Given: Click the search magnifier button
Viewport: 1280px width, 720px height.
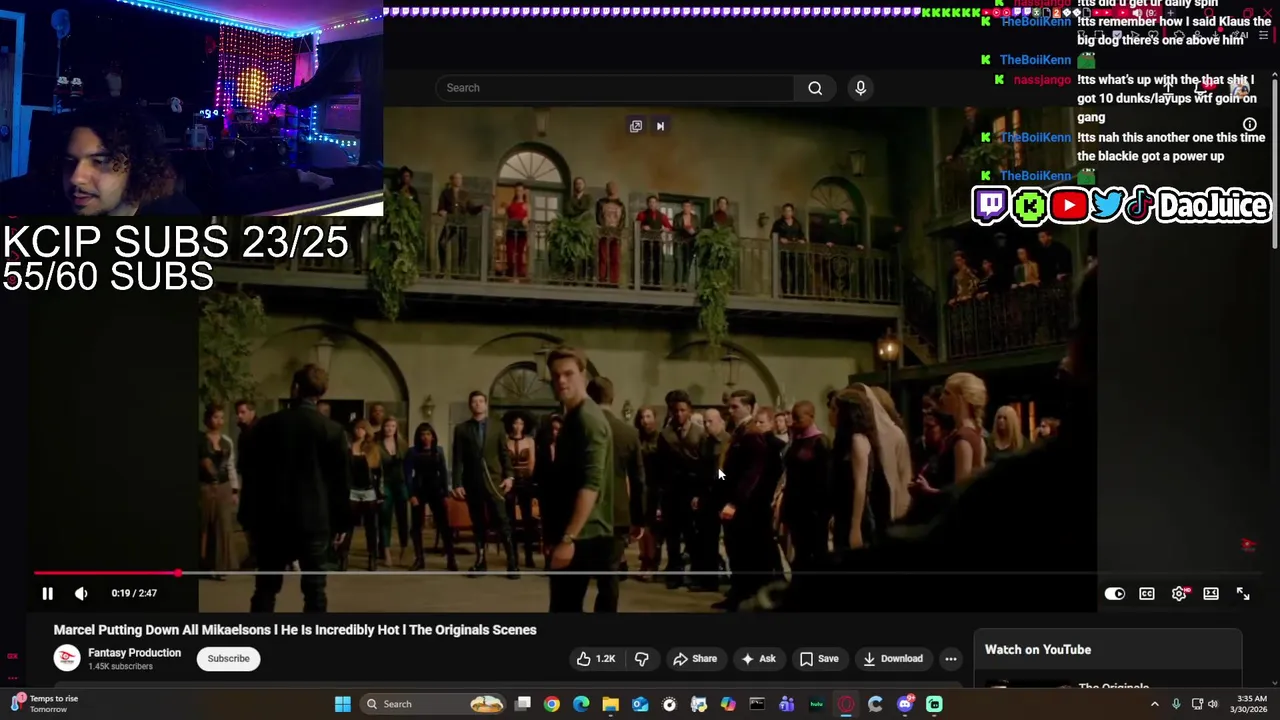Looking at the screenshot, I should click(815, 88).
